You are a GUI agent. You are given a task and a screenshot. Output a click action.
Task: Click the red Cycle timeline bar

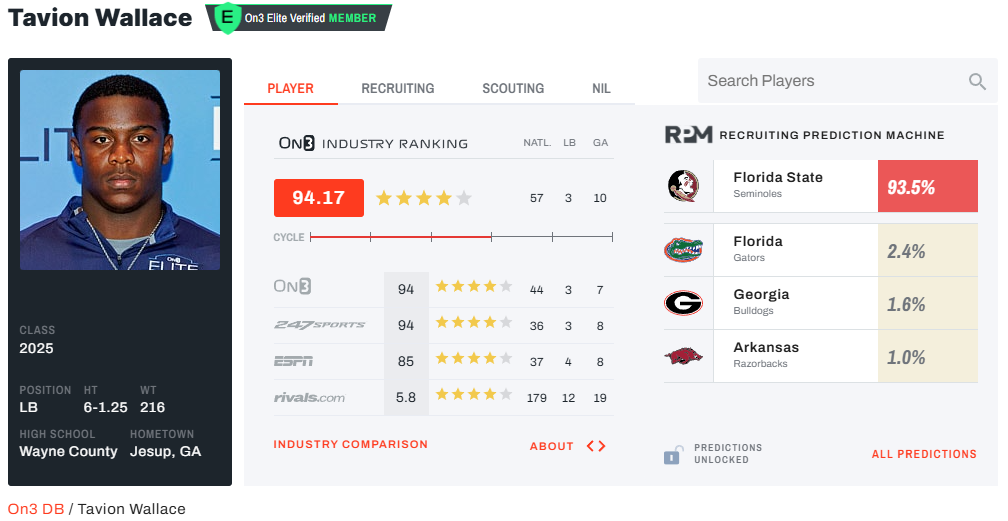[400, 237]
